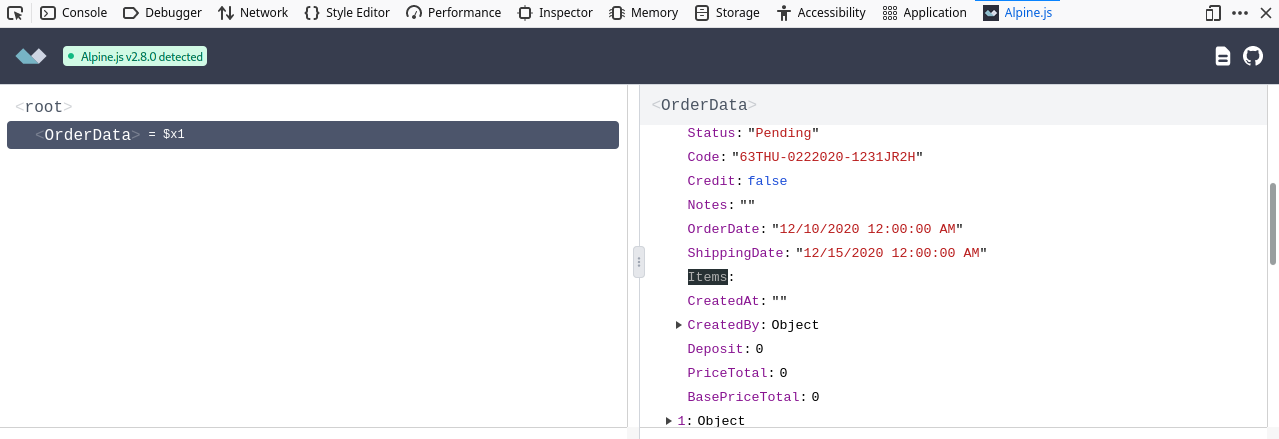The height and width of the screenshot is (439, 1279).
Task: Expand the 1: Object entry arrow
Action: click(x=669, y=421)
